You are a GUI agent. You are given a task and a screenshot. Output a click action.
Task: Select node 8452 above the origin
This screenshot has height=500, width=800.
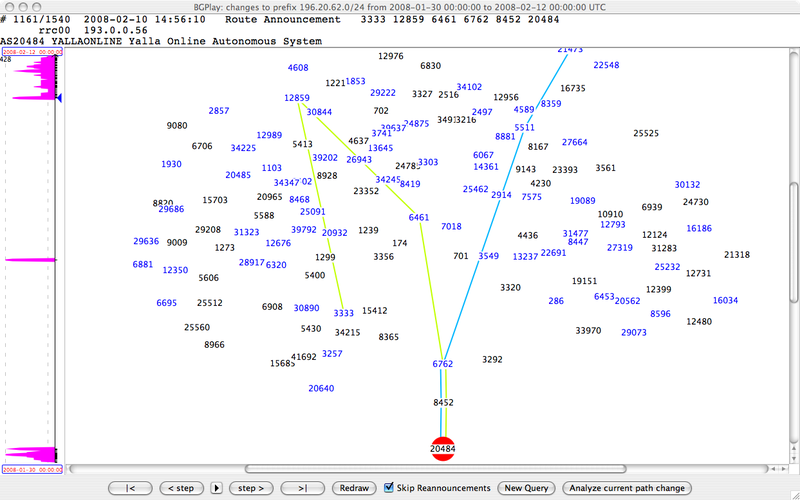pyautogui.click(x=443, y=402)
